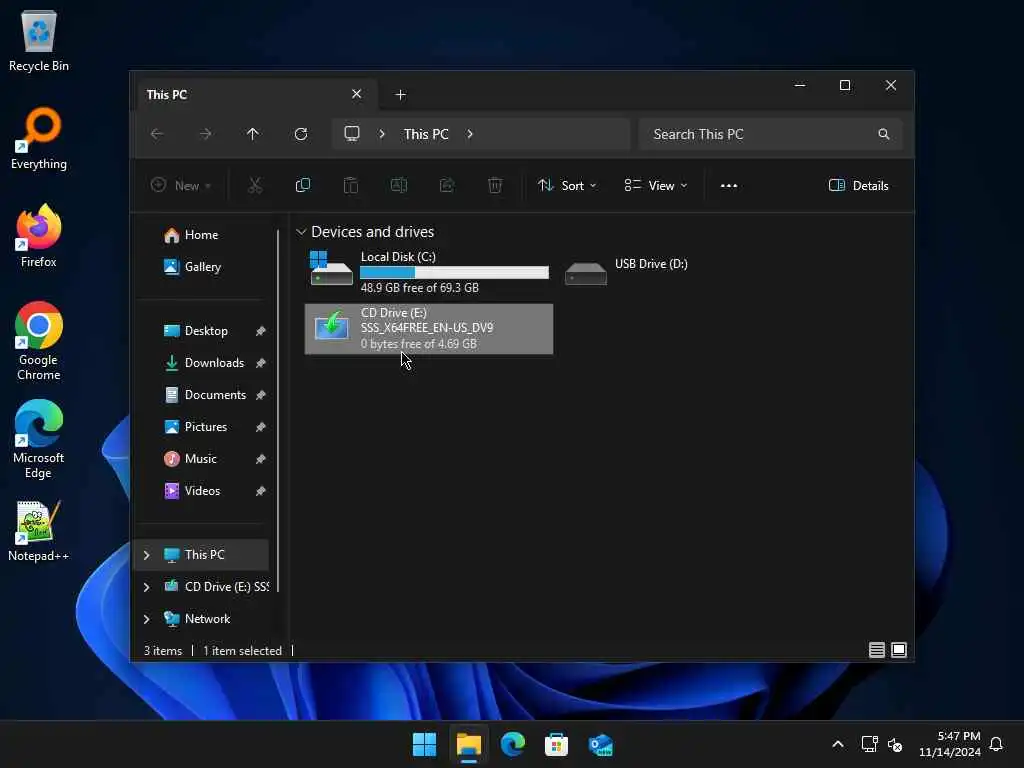Open Windows Start menu
Image resolution: width=1024 pixels, height=768 pixels.
[x=424, y=744]
